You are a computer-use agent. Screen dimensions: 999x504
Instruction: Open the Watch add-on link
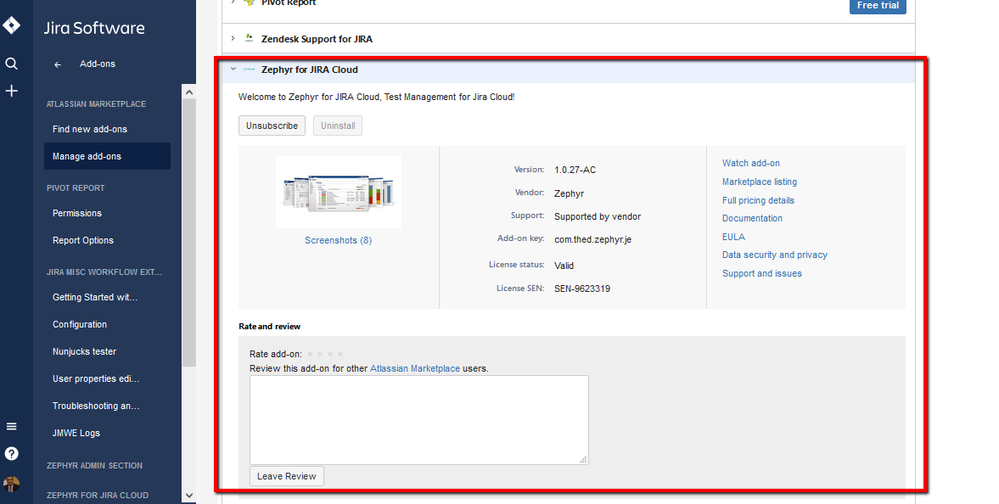(x=751, y=163)
